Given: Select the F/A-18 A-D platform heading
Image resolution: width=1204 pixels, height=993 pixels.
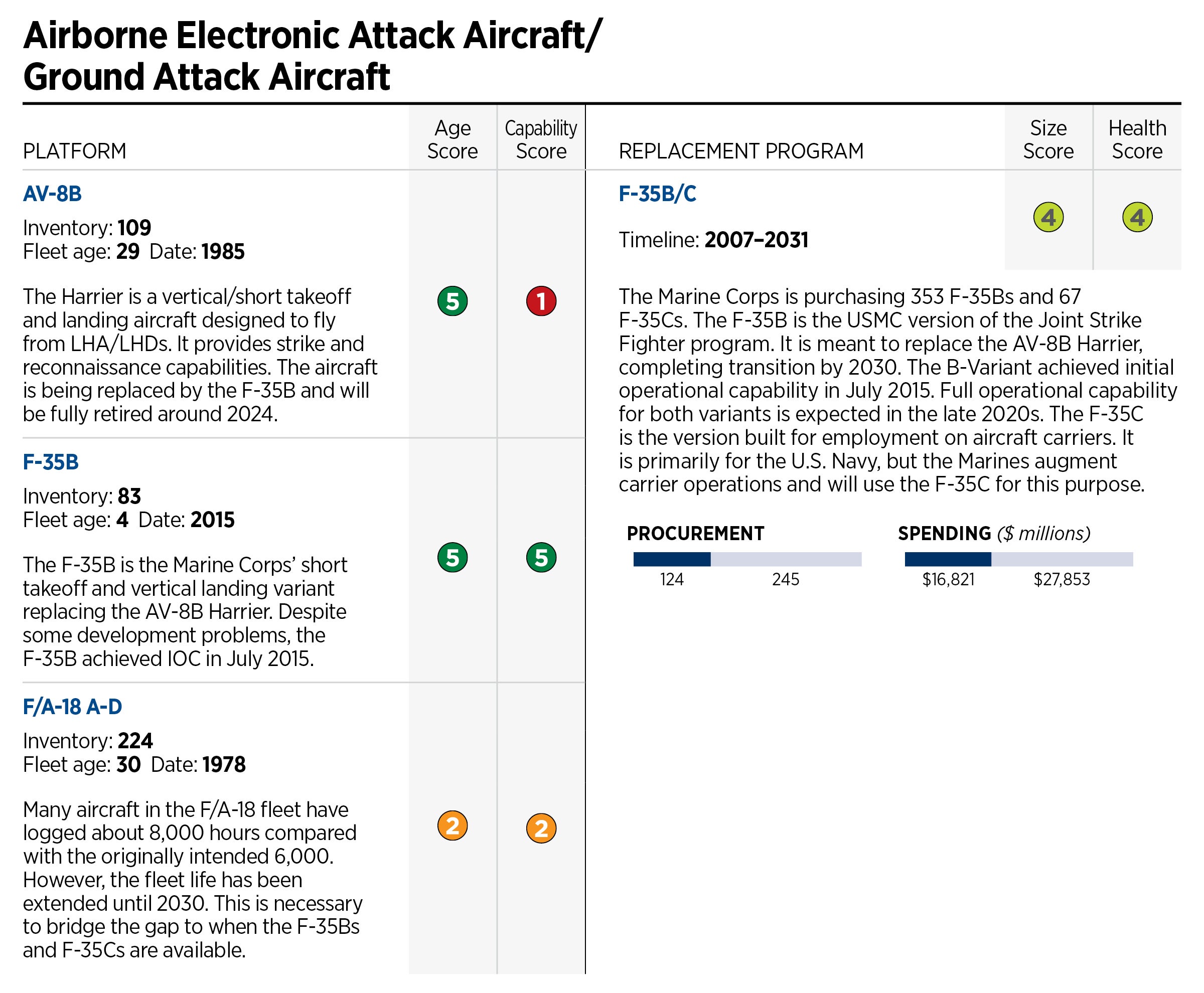Looking at the screenshot, I should [72, 707].
